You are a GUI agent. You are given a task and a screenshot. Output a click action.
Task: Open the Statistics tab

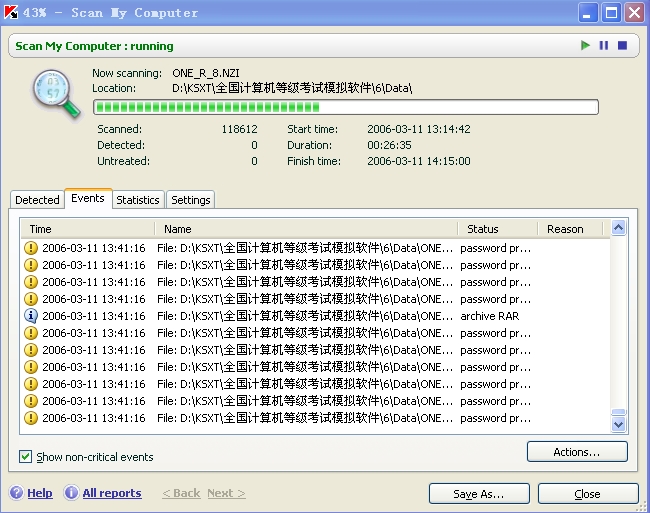pos(138,200)
